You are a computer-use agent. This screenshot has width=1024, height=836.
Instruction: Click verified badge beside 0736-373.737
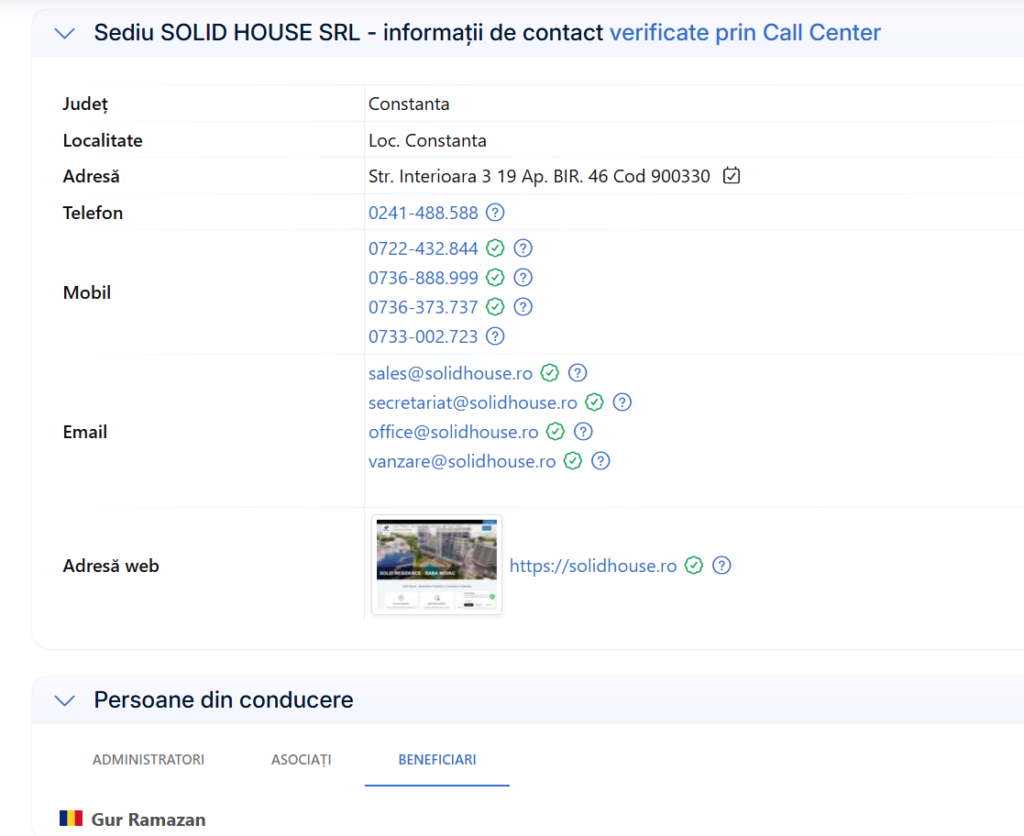tap(496, 306)
